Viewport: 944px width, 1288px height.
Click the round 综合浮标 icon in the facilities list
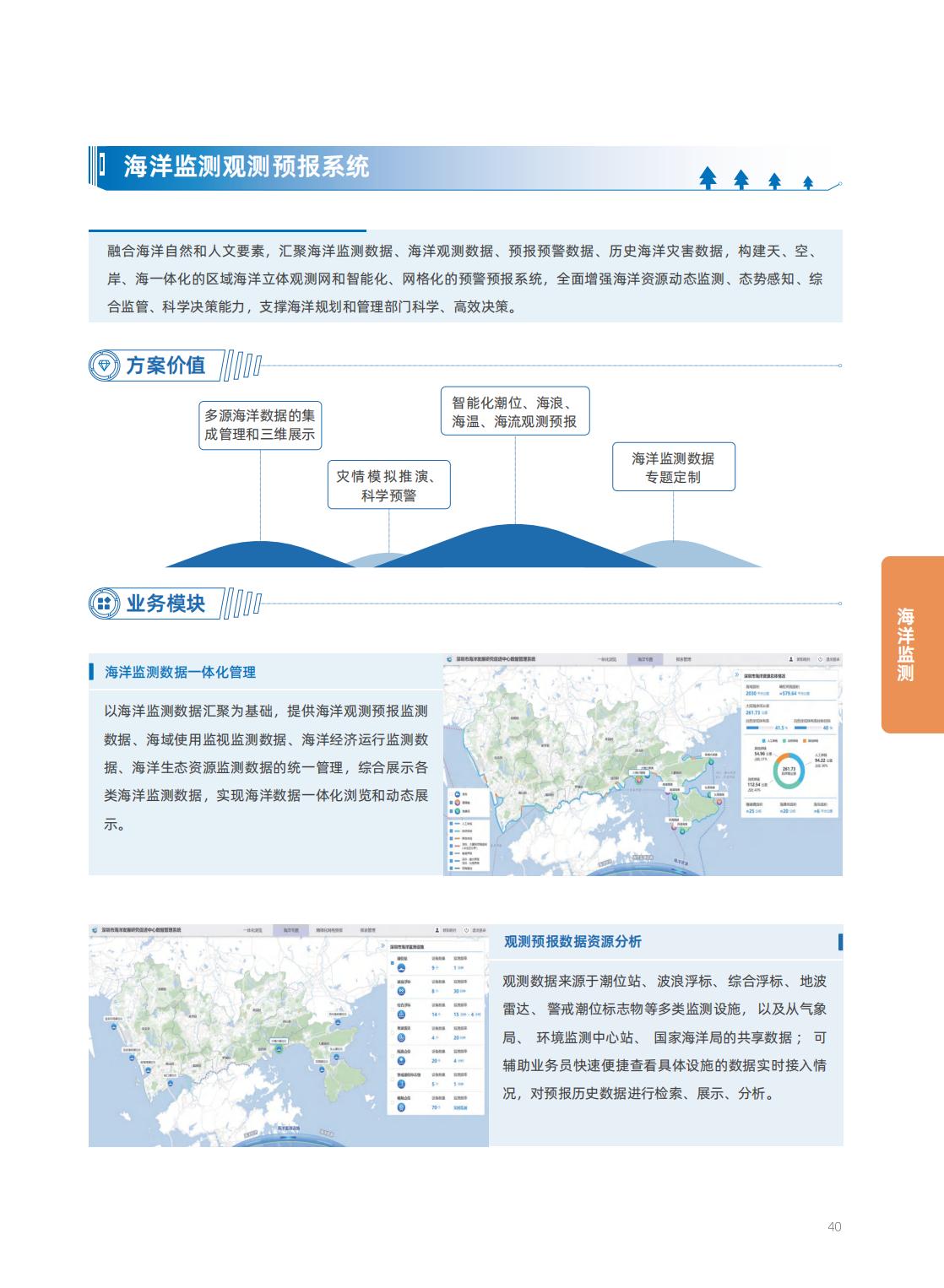coord(402,1014)
